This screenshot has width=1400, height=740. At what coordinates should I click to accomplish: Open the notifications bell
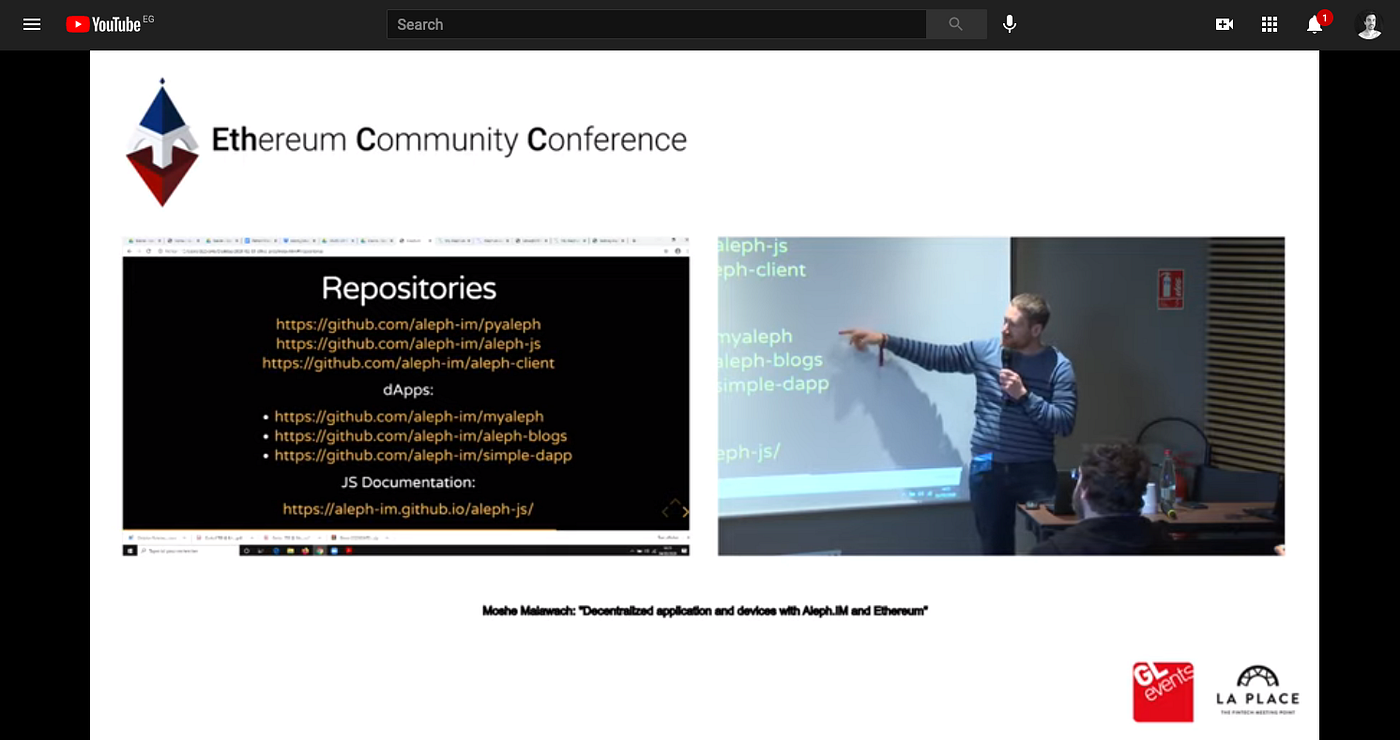coord(1316,24)
